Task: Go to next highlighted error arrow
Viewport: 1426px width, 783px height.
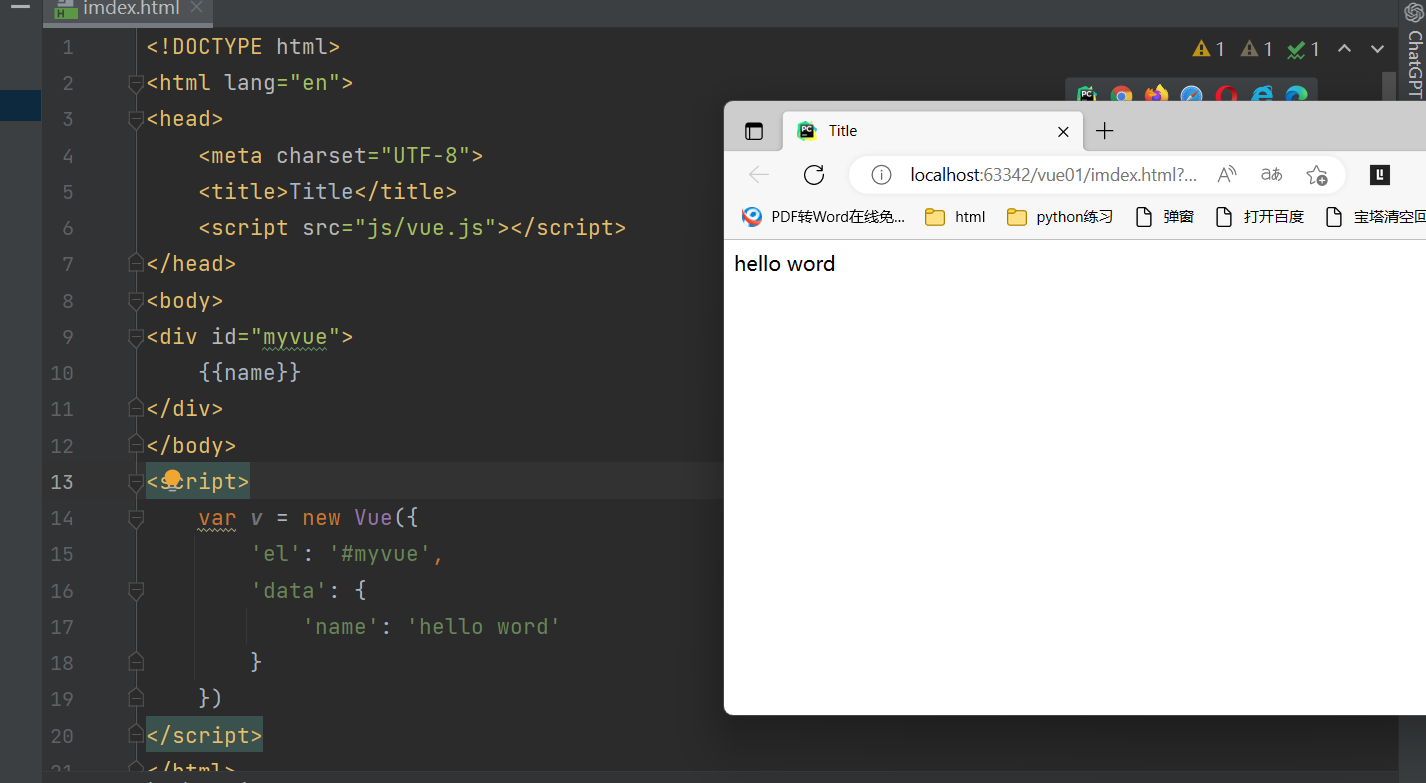Action: coord(1377,48)
